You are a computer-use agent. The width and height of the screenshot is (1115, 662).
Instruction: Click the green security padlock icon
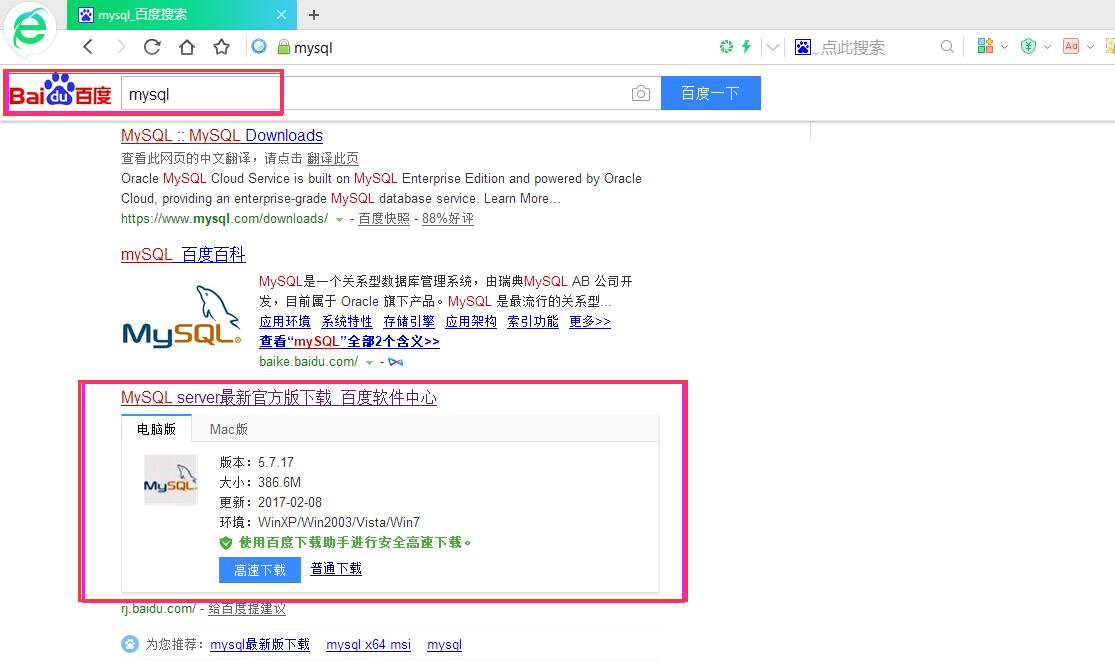pyautogui.click(x=284, y=47)
